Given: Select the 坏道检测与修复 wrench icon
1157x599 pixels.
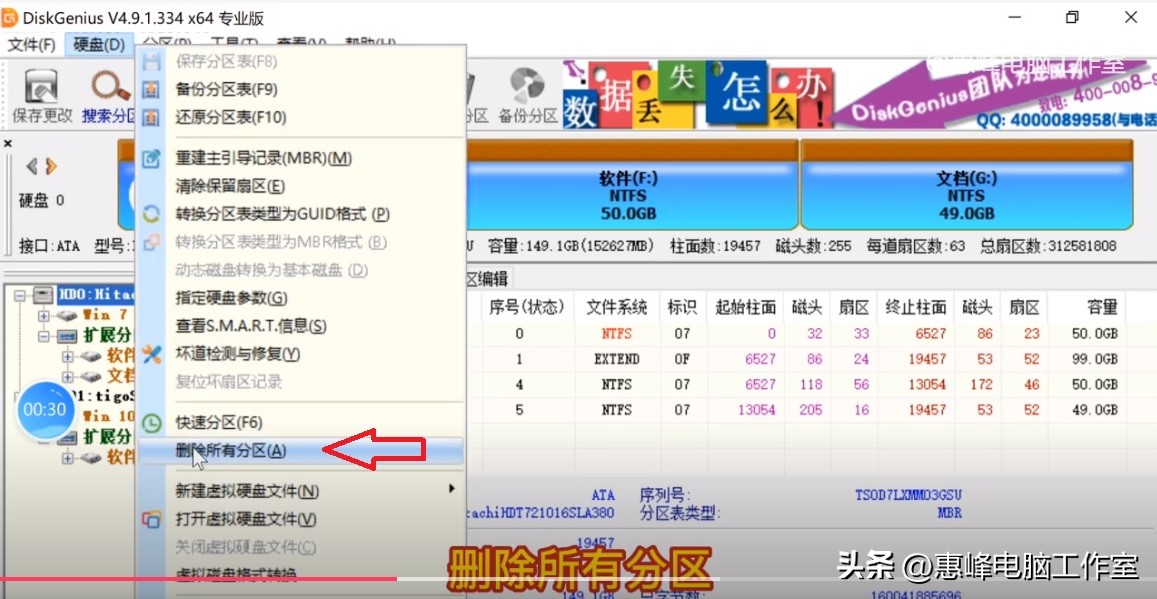Looking at the screenshot, I should point(152,352).
